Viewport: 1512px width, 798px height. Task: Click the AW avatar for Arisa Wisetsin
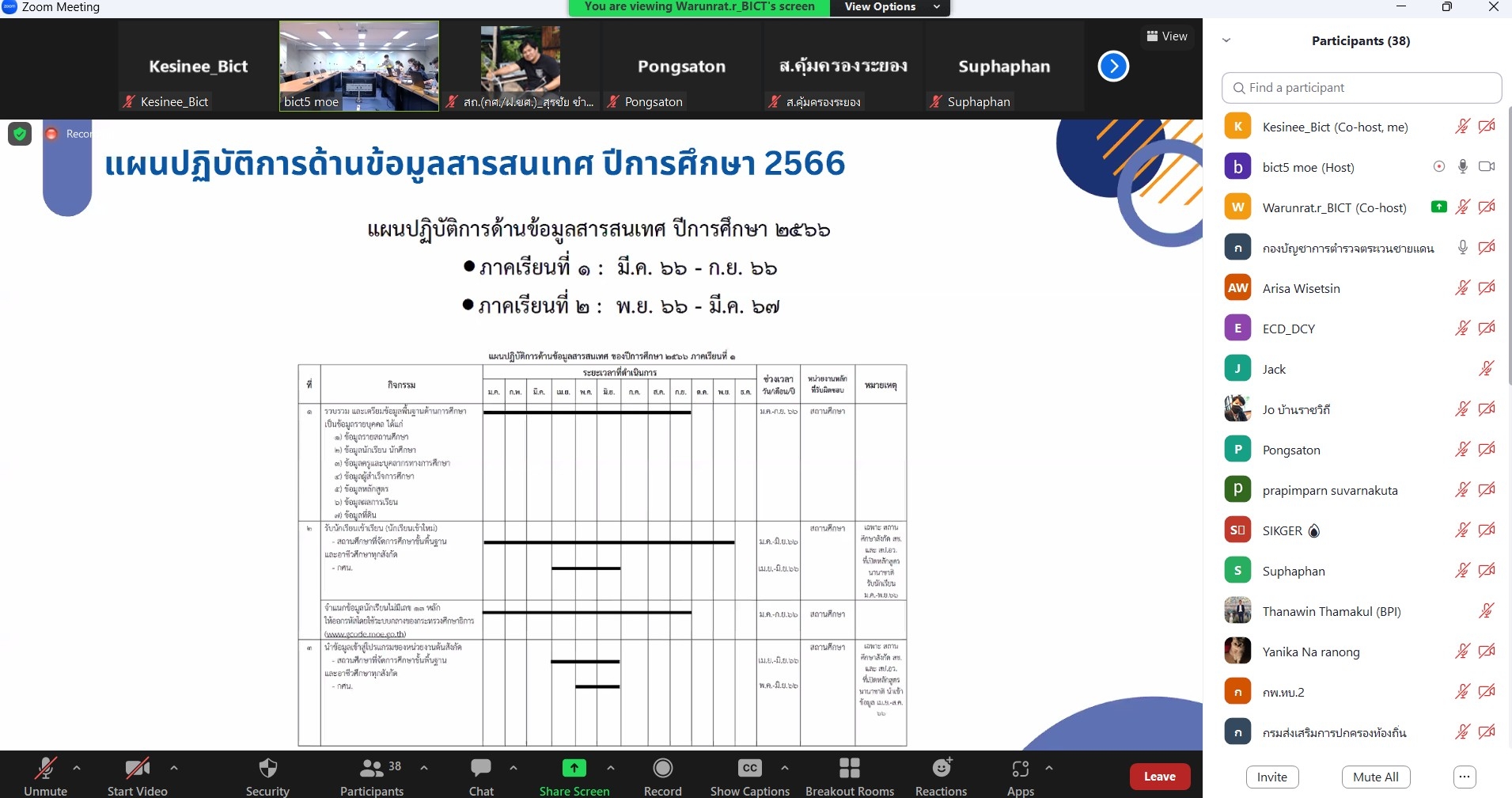[1237, 288]
